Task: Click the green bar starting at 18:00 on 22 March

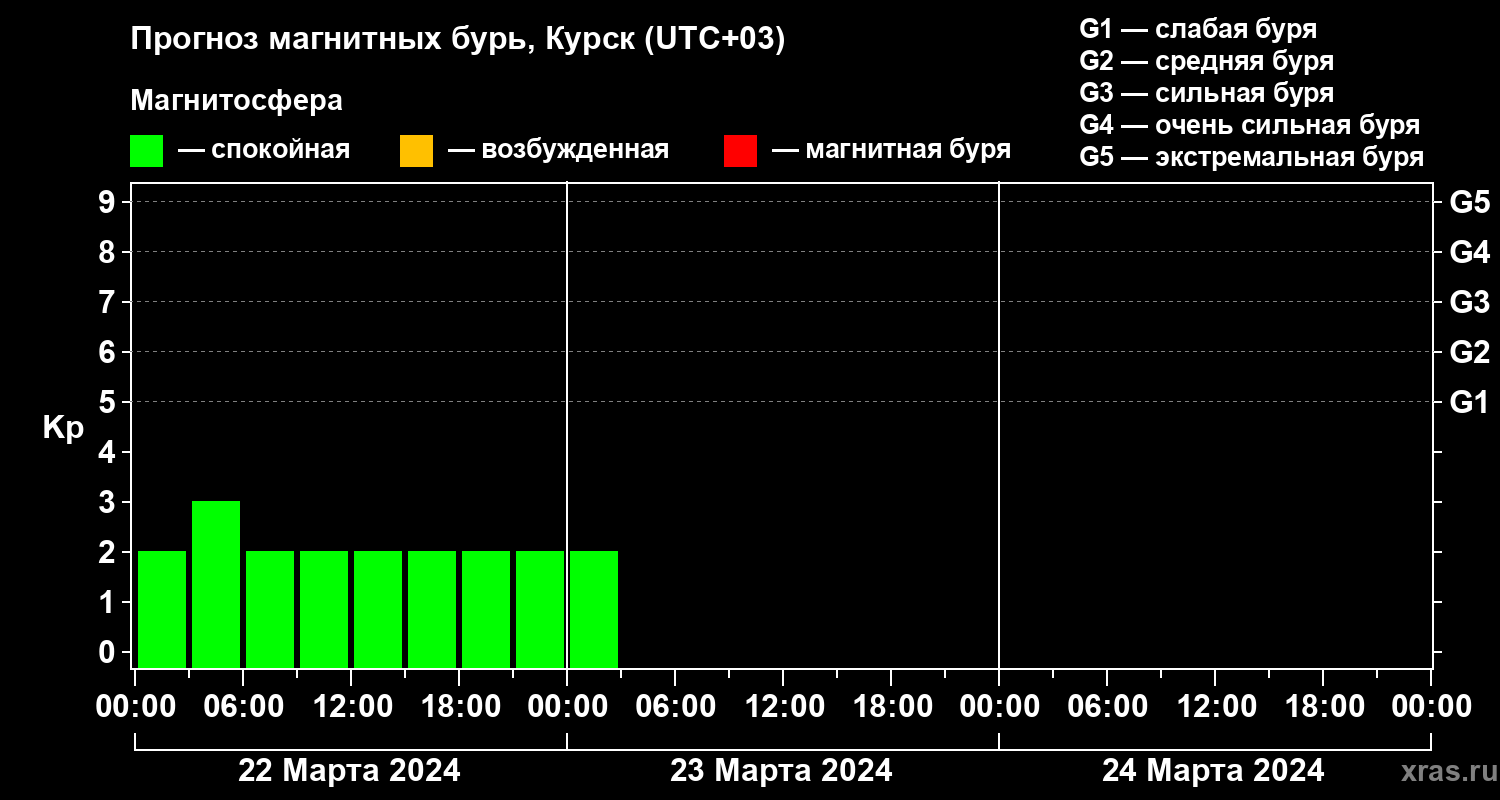Action: point(486,609)
